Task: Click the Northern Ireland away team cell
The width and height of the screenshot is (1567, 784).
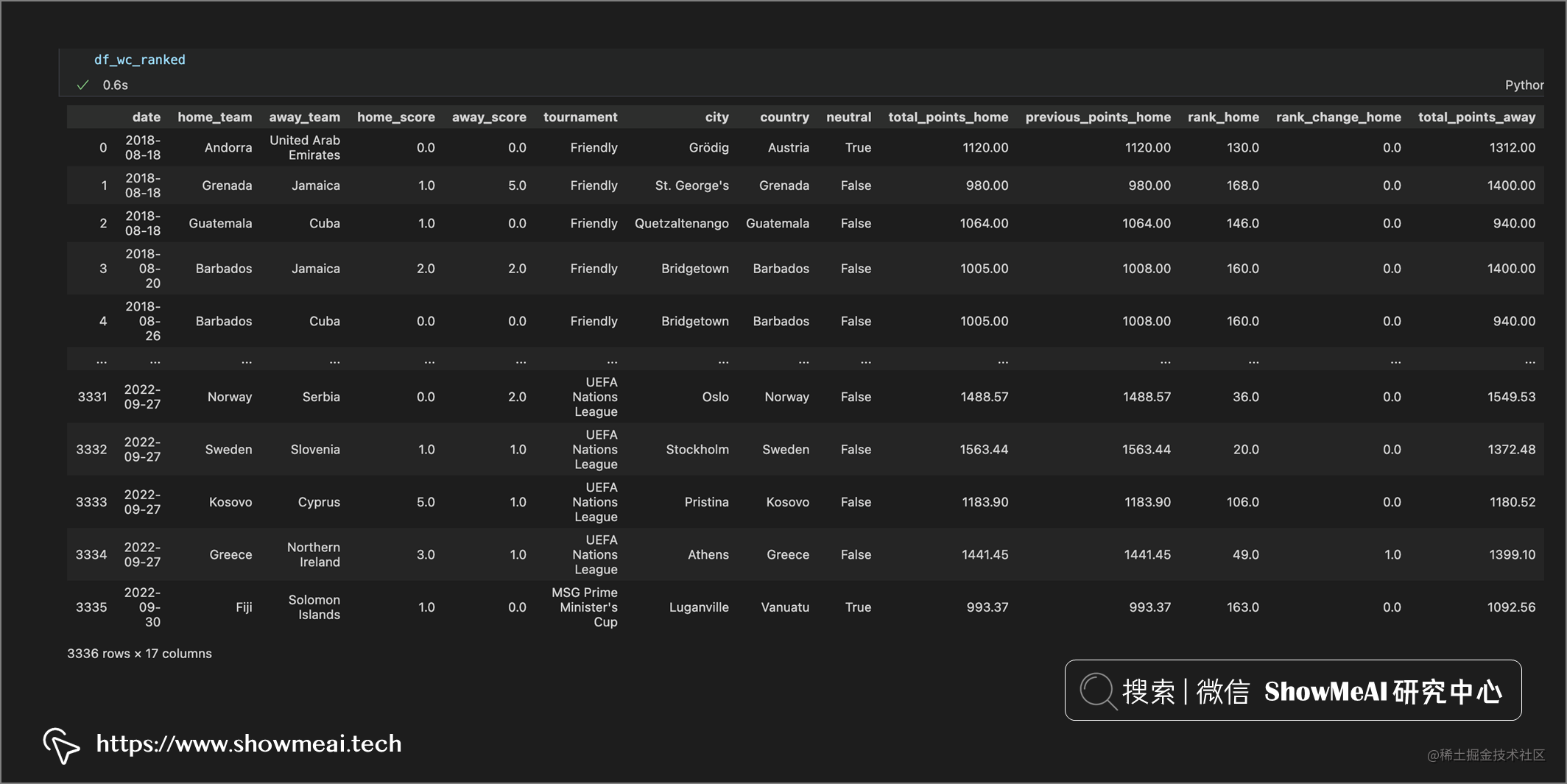Action: point(314,554)
